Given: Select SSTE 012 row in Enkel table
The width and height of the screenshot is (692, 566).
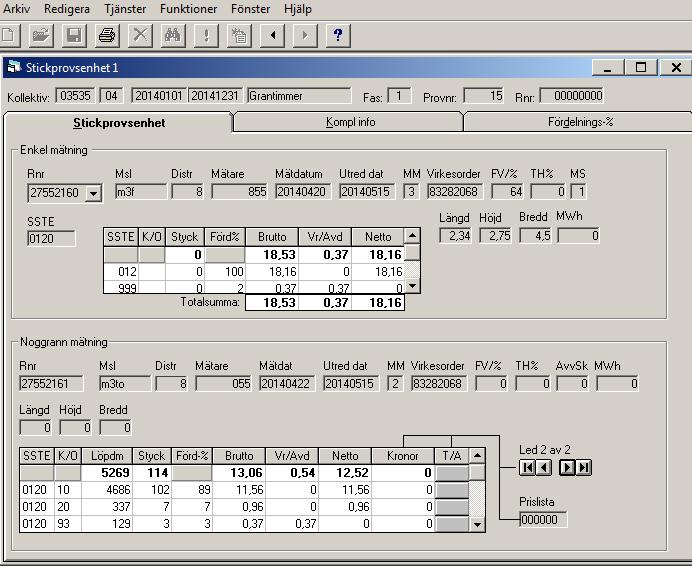Looking at the screenshot, I should tap(254, 272).
